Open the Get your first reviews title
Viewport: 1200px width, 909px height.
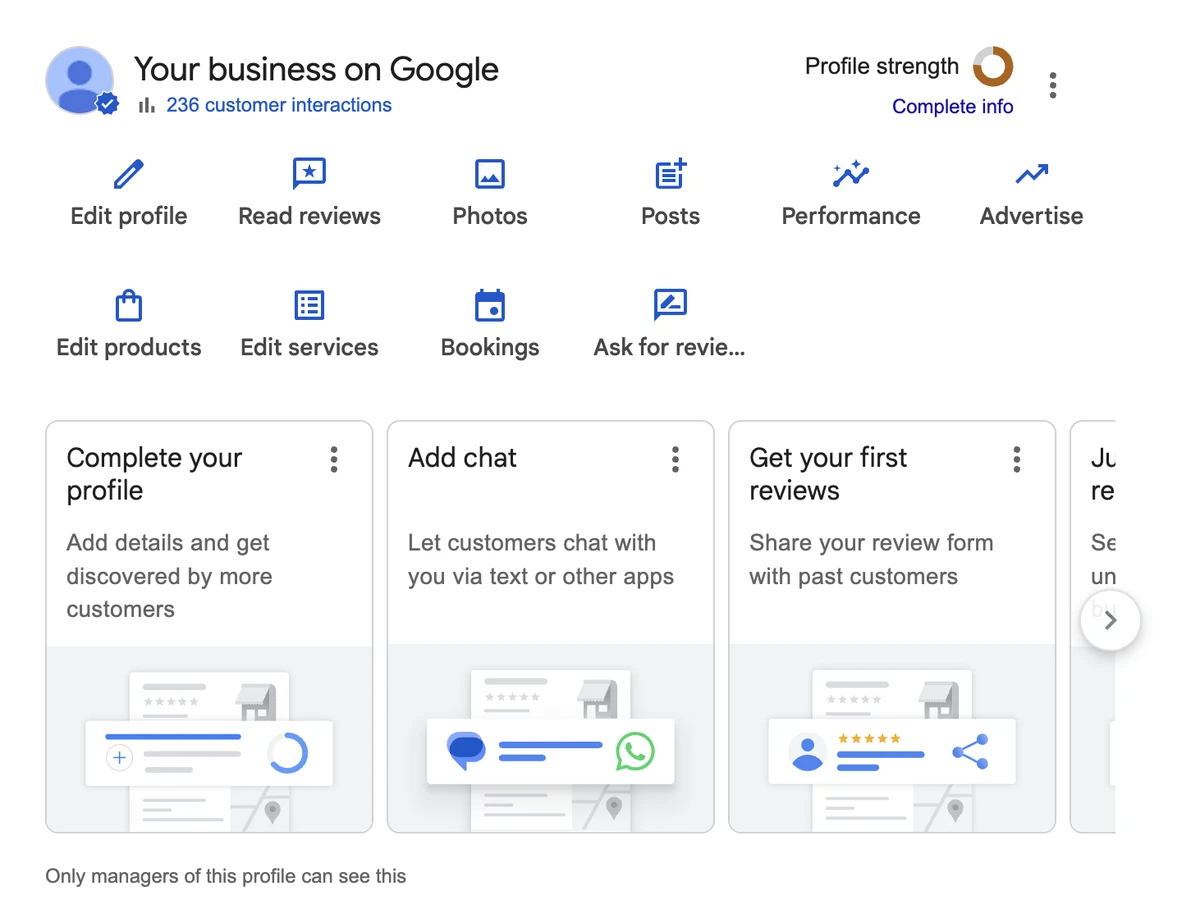(828, 474)
